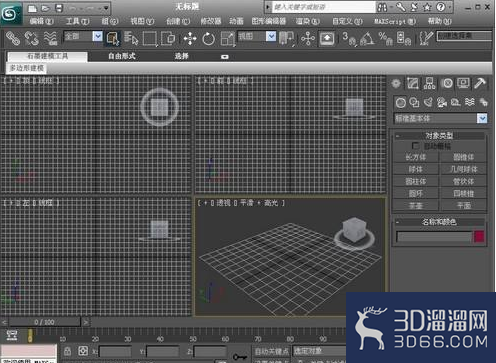
Task: Click the wrench subscription icon in title bar
Action: click(401, 7)
